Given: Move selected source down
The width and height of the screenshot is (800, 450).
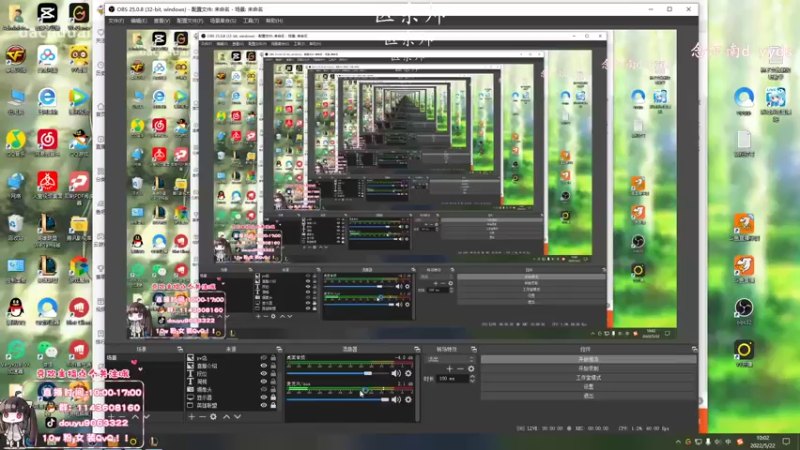Looking at the screenshot, I should 237,417.
